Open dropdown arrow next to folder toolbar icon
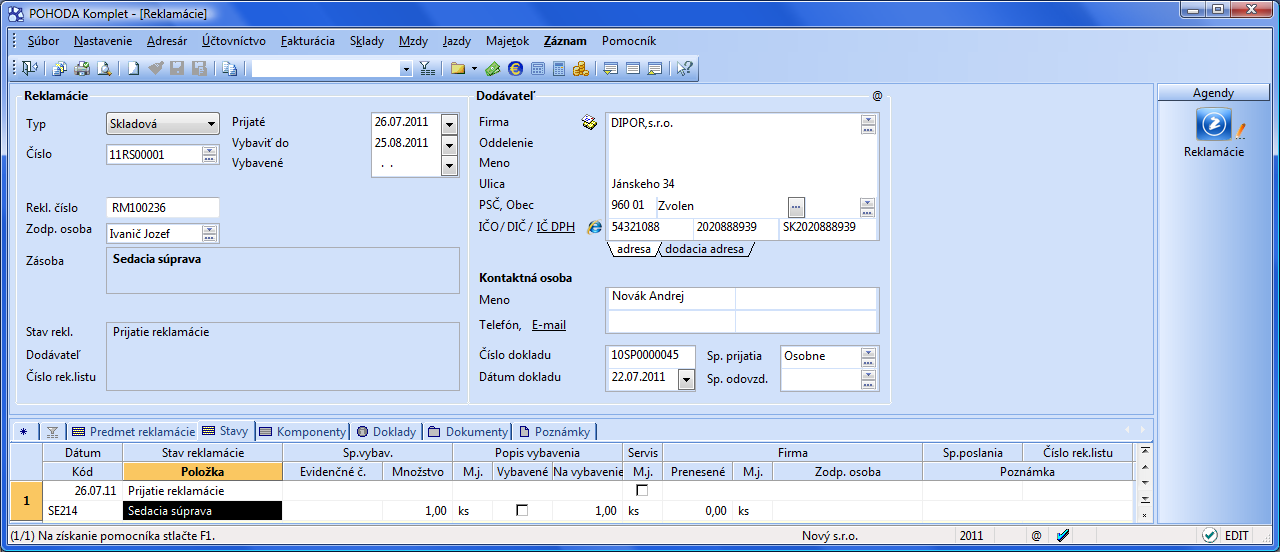This screenshot has height=552, width=1280. tap(474, 69)
